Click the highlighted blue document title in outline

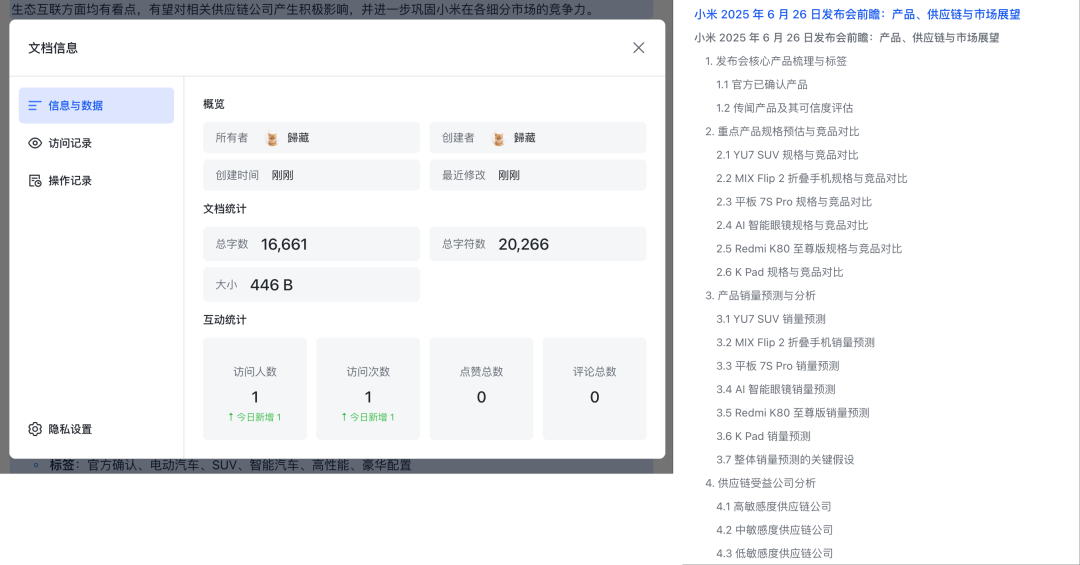pos(857,14)
